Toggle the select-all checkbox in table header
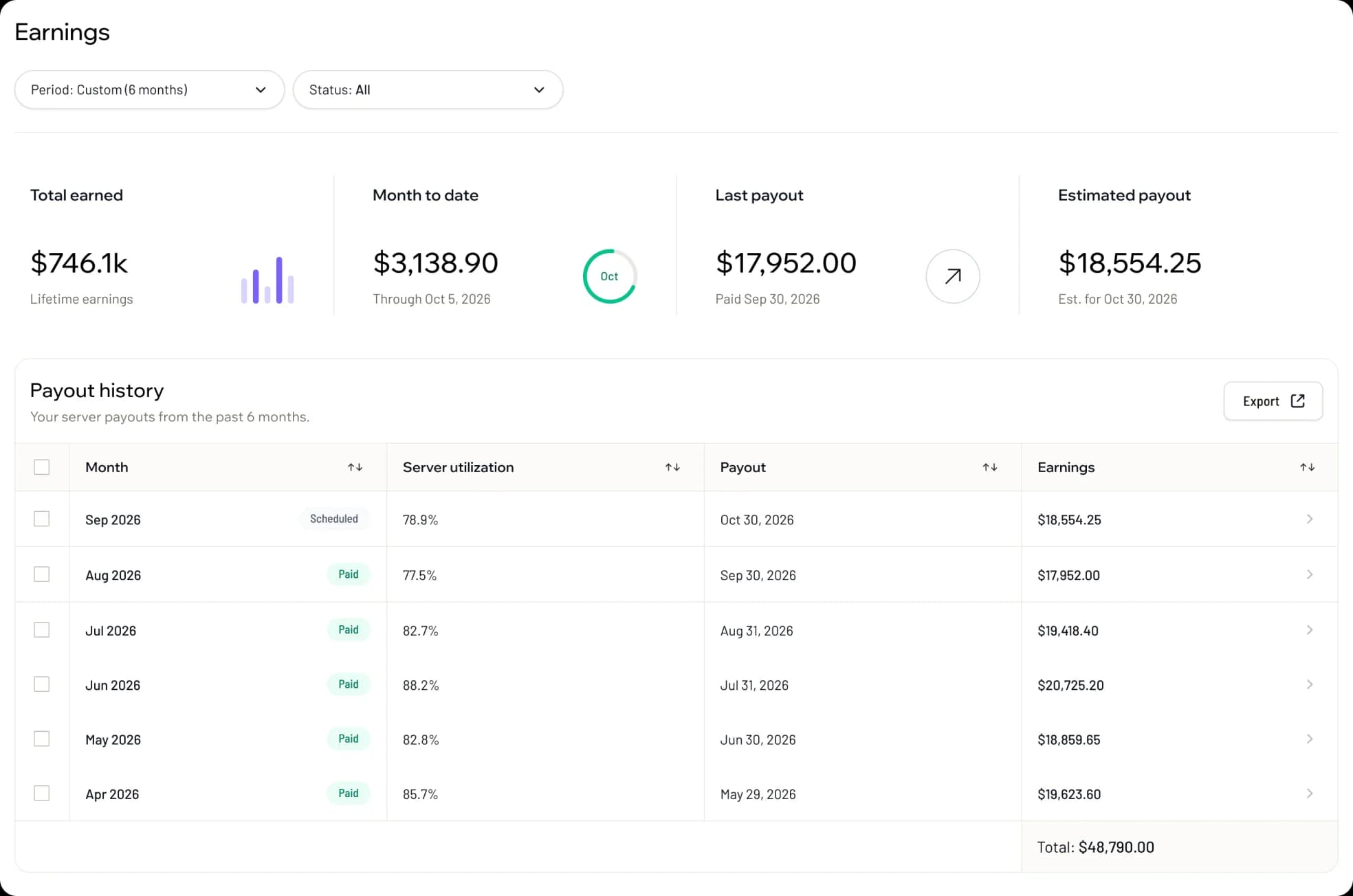Screen dimensions: 1353x896 pyautogui.click(x=42, y=467)
